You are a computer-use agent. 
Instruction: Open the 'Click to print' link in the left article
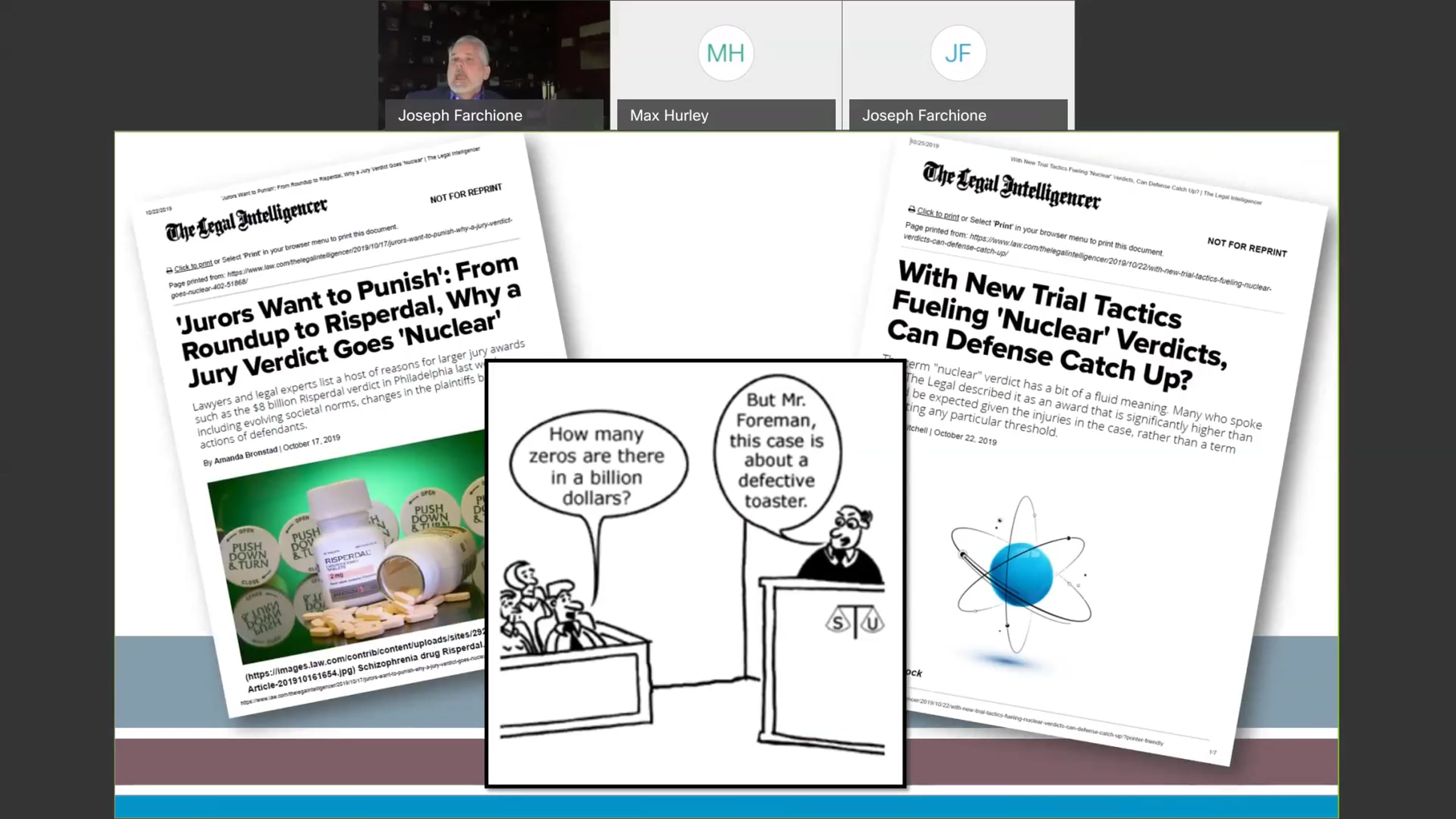coord(193,266)
